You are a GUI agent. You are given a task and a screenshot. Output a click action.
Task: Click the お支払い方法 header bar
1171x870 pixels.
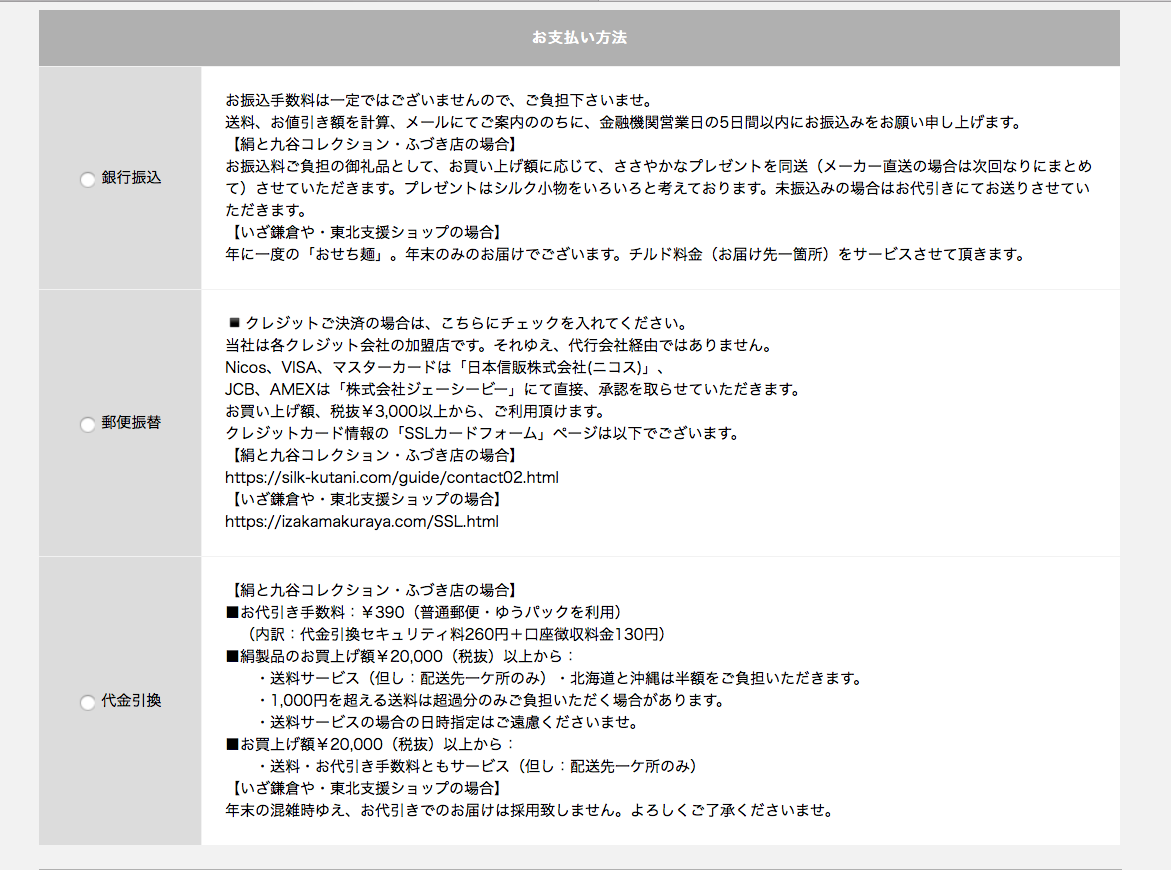click(x=579, y=38)
